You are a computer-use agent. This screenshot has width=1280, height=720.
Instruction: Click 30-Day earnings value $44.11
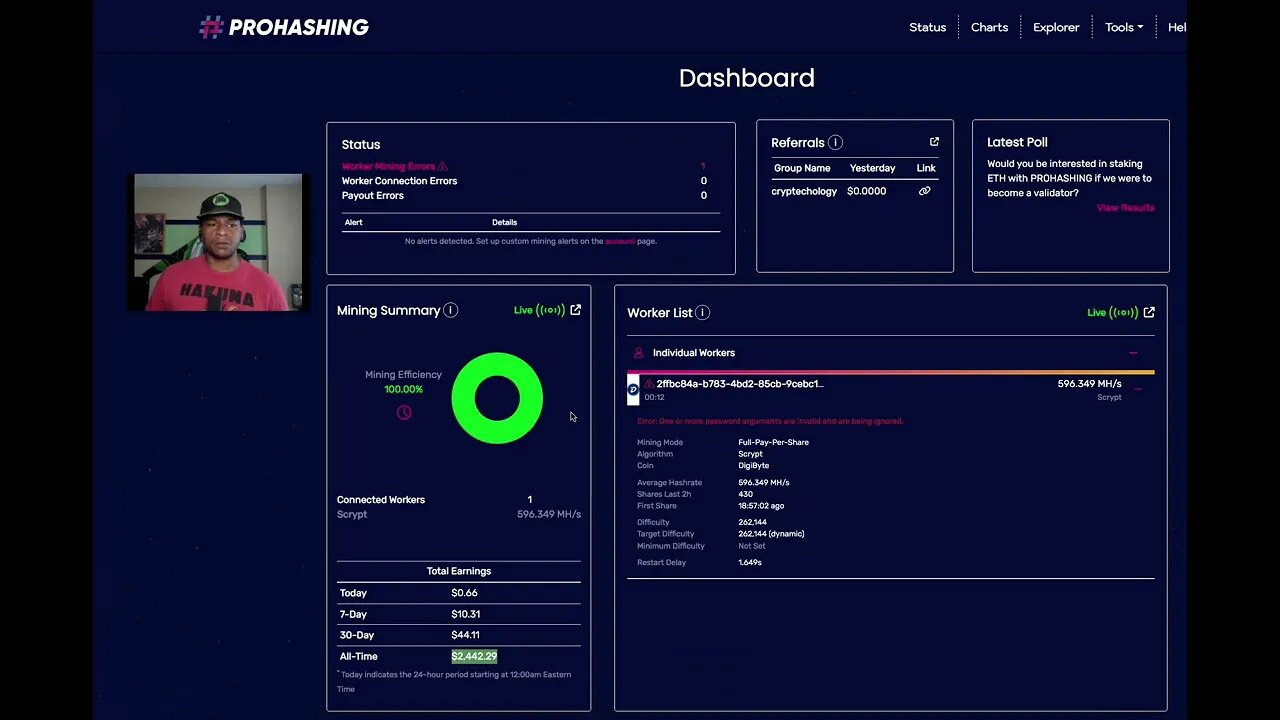tap(465, 635)
